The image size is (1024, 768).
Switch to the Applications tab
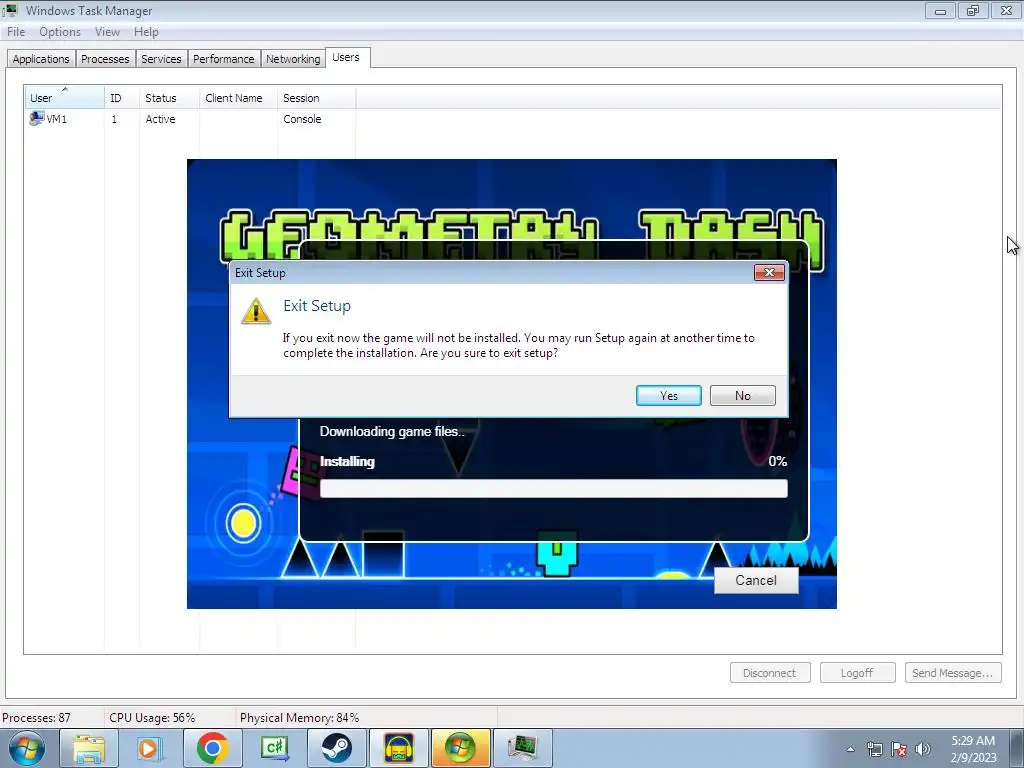tap(41, 59)
